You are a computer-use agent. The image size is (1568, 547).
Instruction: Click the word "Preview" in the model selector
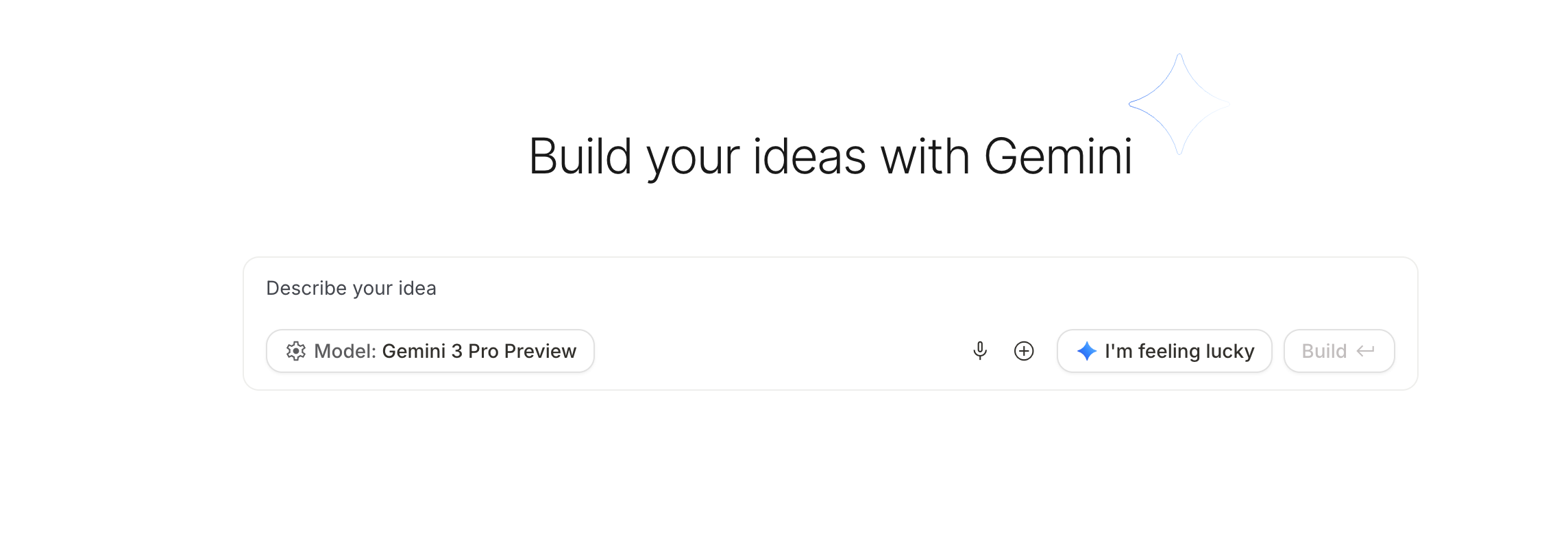pos(540,351)
